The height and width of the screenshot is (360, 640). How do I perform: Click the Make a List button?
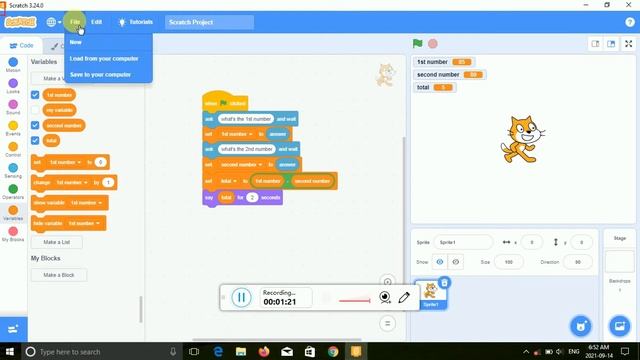[x=57, y=242]
